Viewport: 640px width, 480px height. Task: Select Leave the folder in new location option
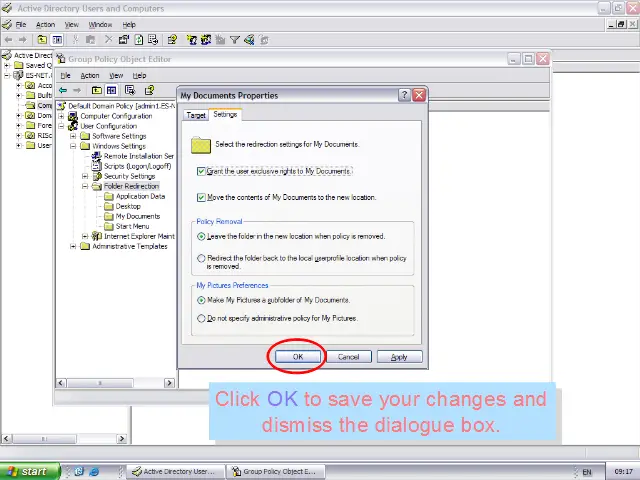coord(201,236)
